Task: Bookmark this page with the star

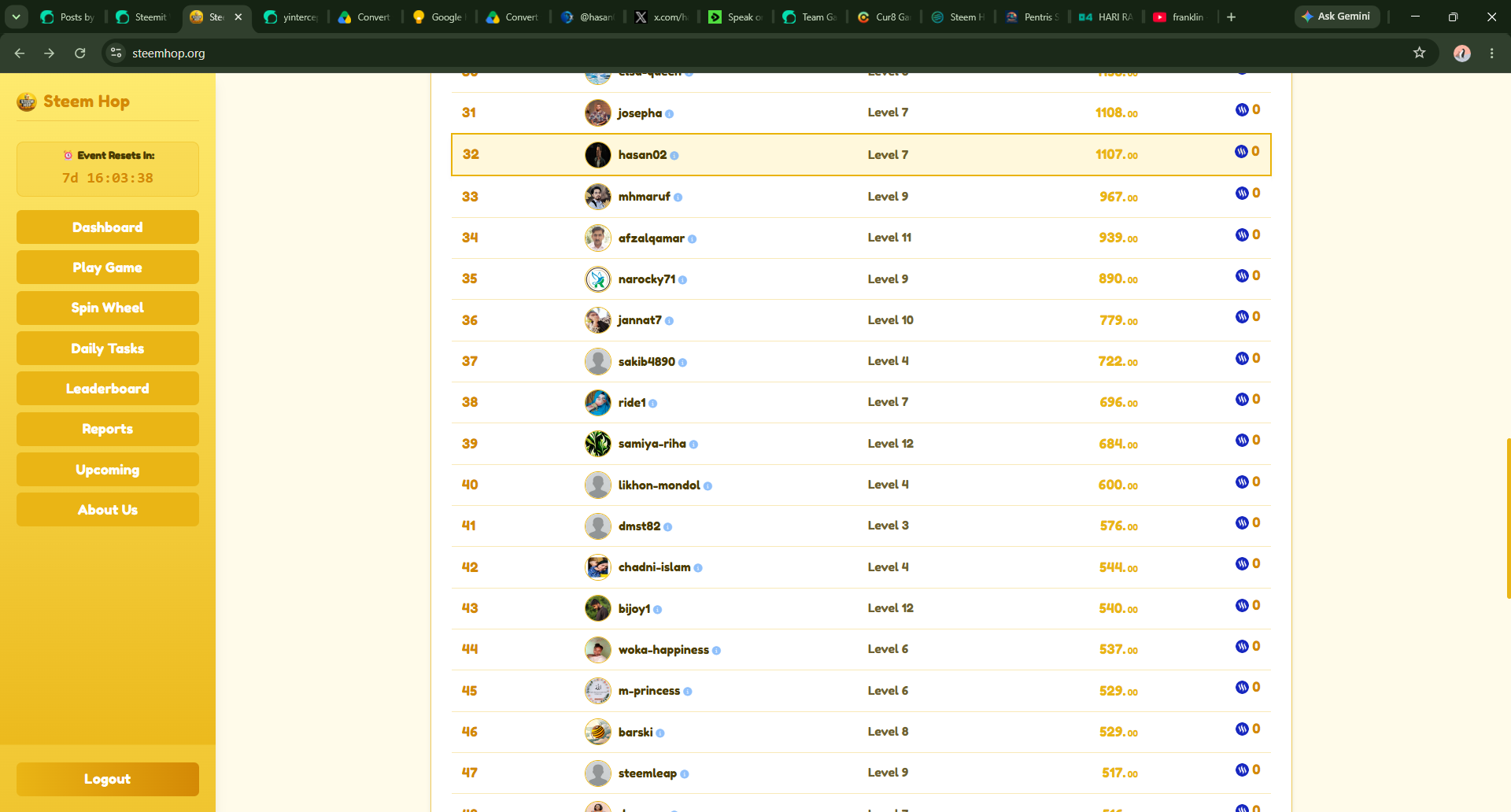Action: (1420, 53)
